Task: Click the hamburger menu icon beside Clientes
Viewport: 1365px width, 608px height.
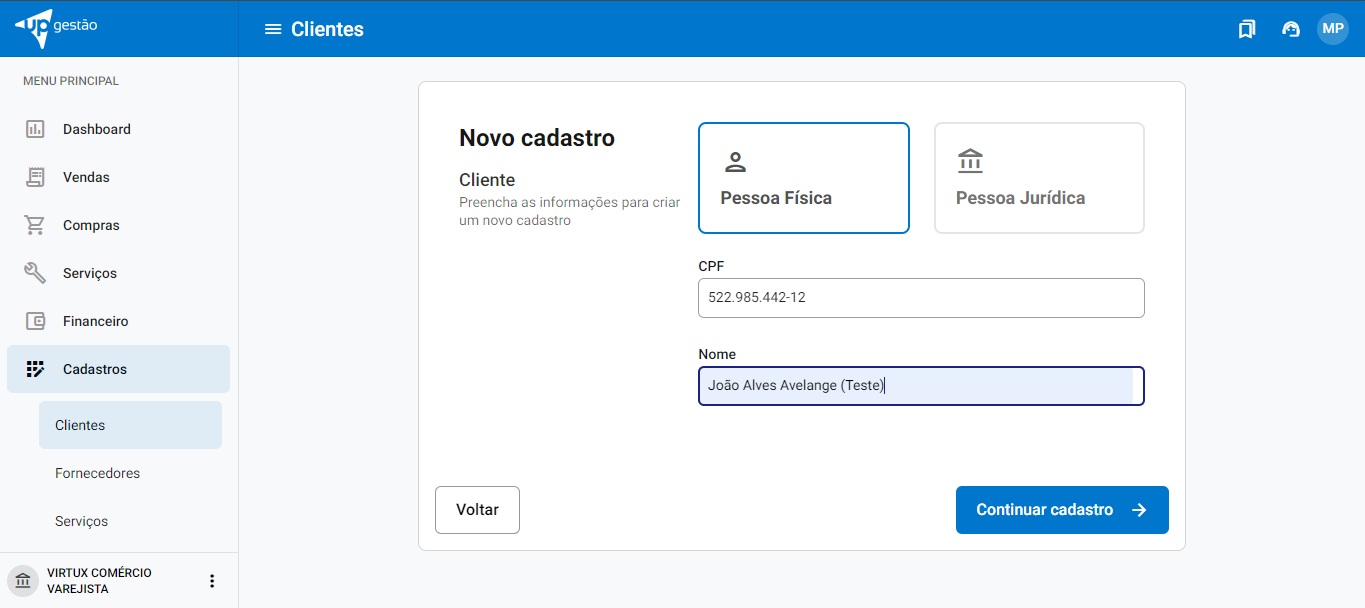Action: click(x=272, y=29)
